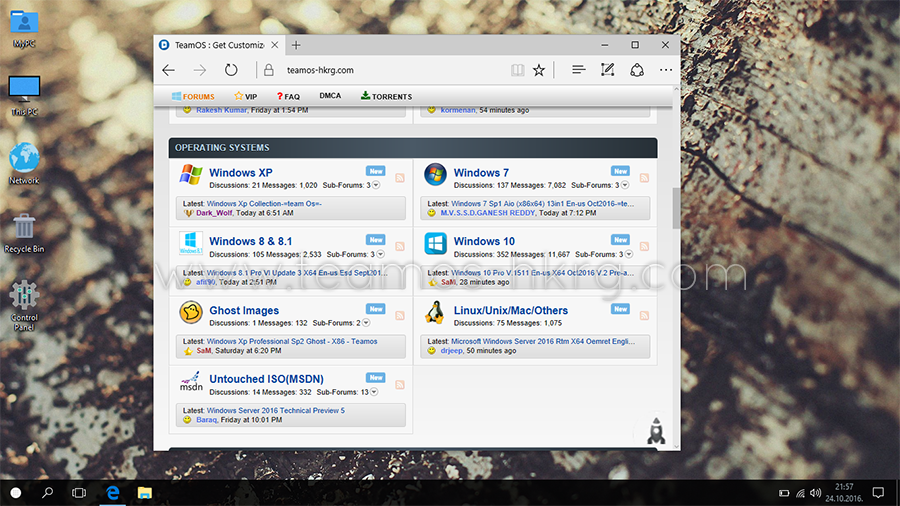Viewport: 900px width, 506px height.
Task: Click the Windows 10 tile logo
Action: coord(435,243)
